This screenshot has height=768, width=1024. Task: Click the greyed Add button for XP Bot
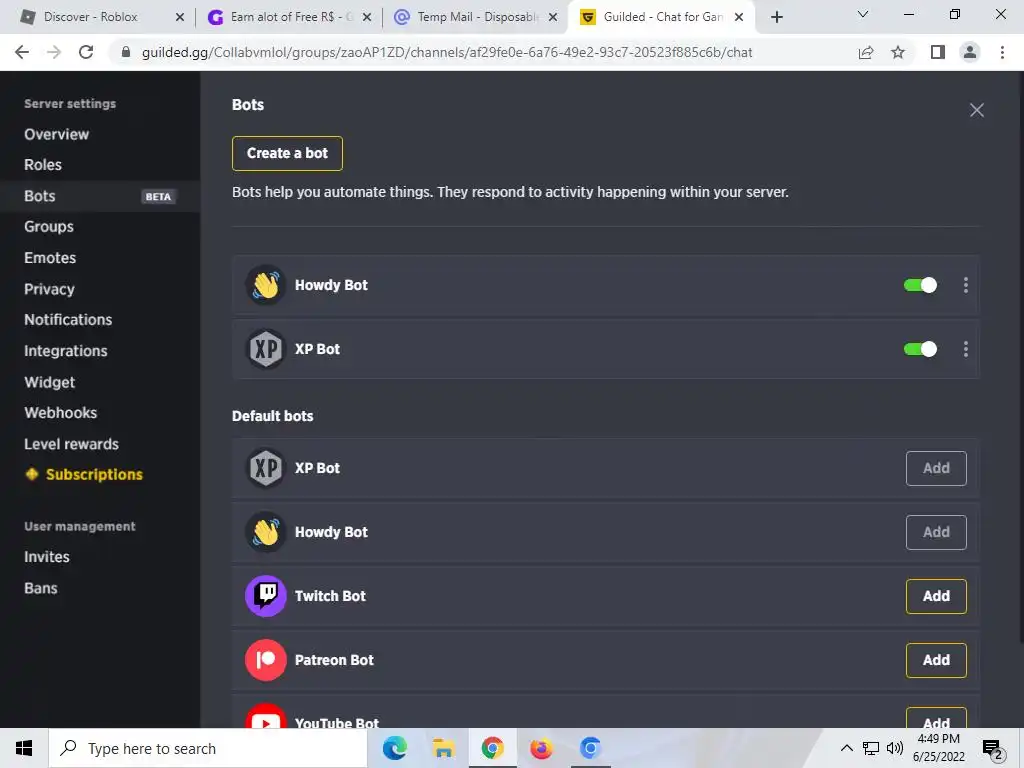click(x=936, y=468)
